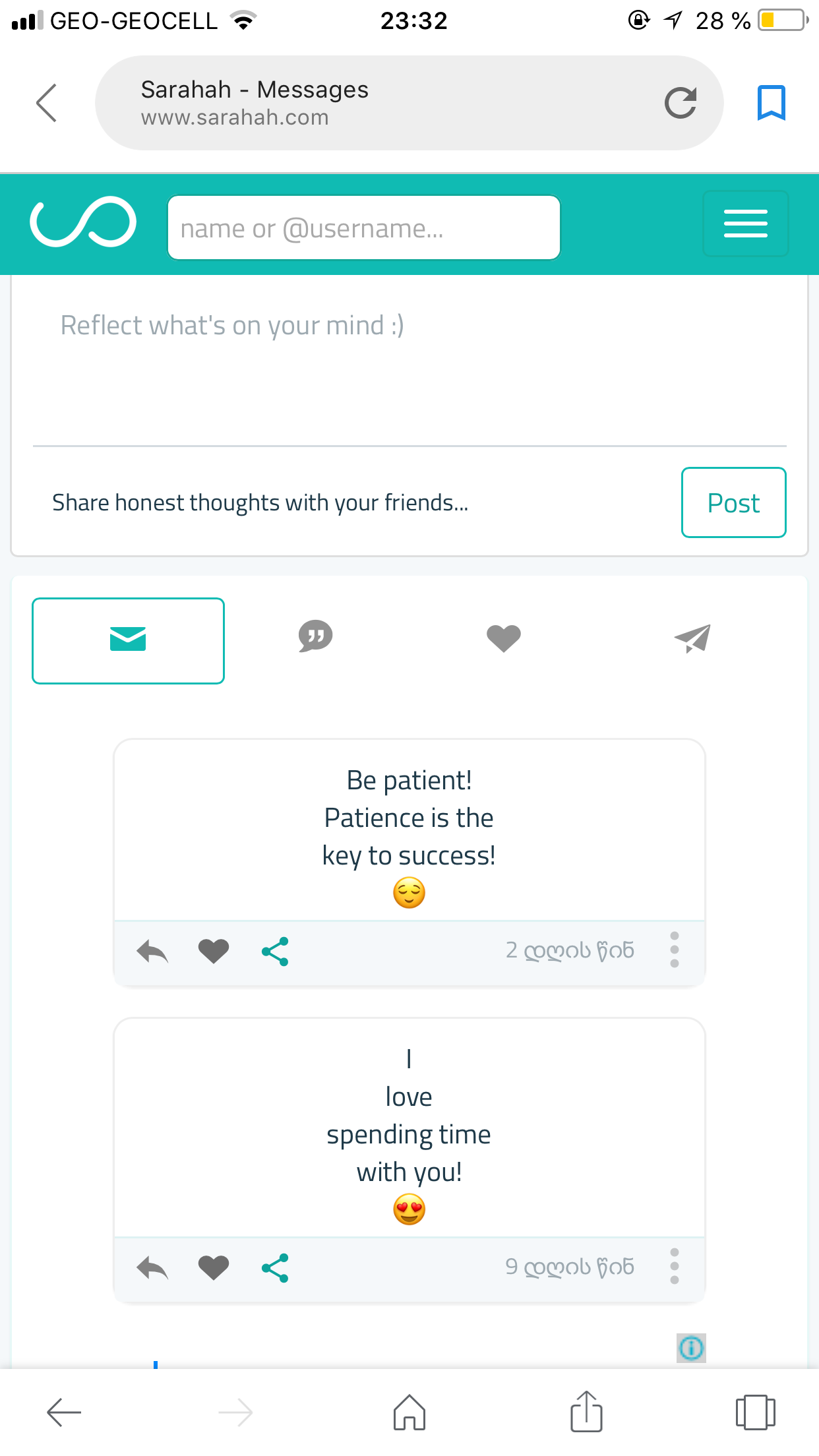
Task: Favorite the 'I love spending time' message
Action: pyautogui.click(x=214, y=1267)
